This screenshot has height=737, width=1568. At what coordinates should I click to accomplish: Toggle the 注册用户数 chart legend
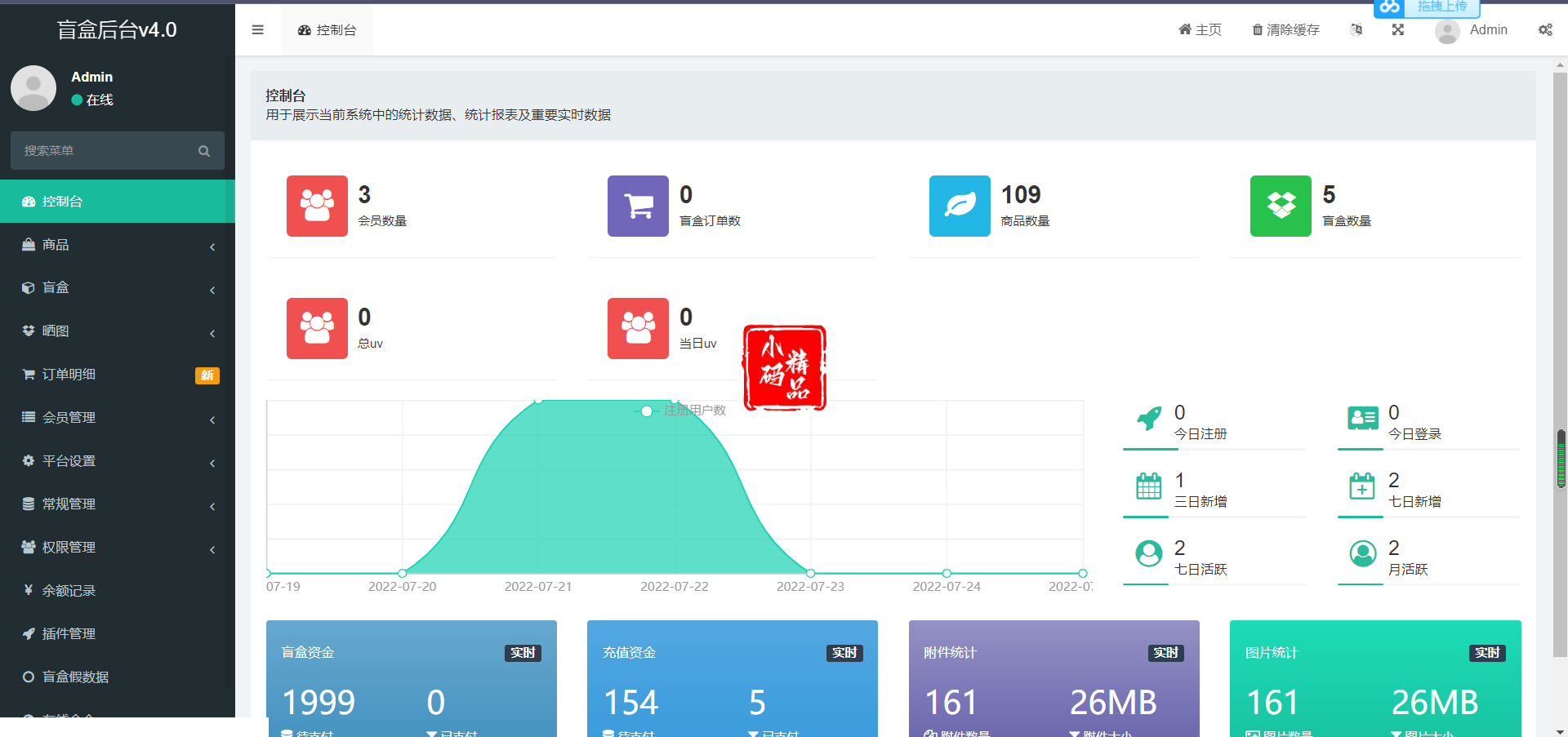click(679, 411)
